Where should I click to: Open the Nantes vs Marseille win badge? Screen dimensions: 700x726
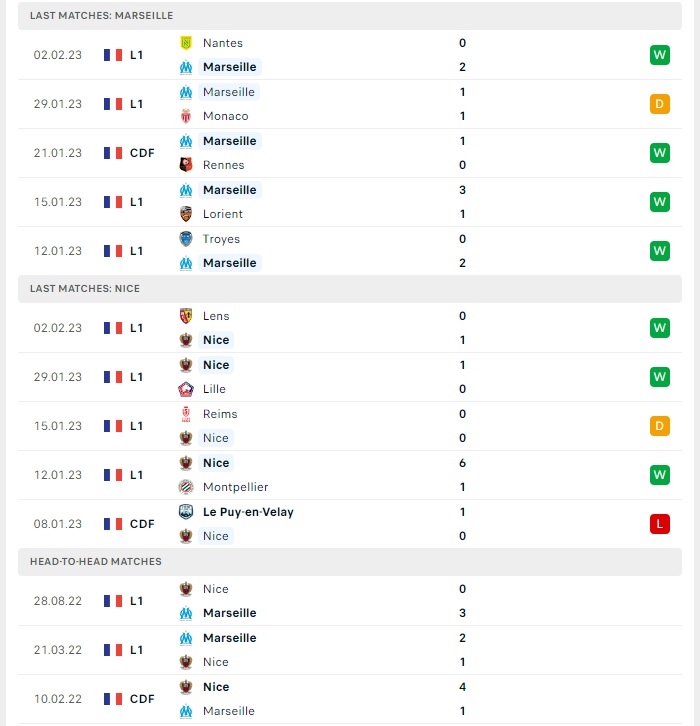pos(660,55)
